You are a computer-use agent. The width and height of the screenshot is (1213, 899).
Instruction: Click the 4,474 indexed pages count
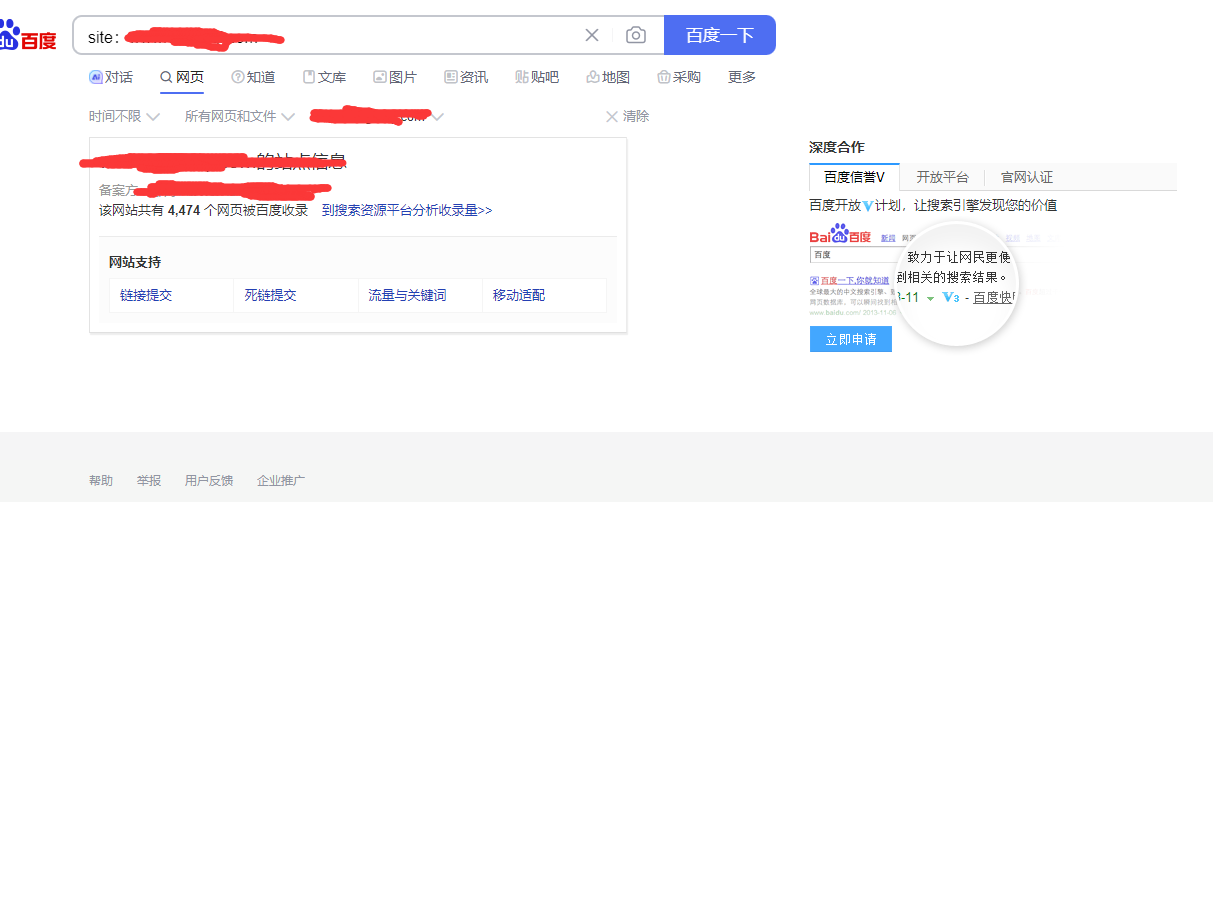coord(184,210)
